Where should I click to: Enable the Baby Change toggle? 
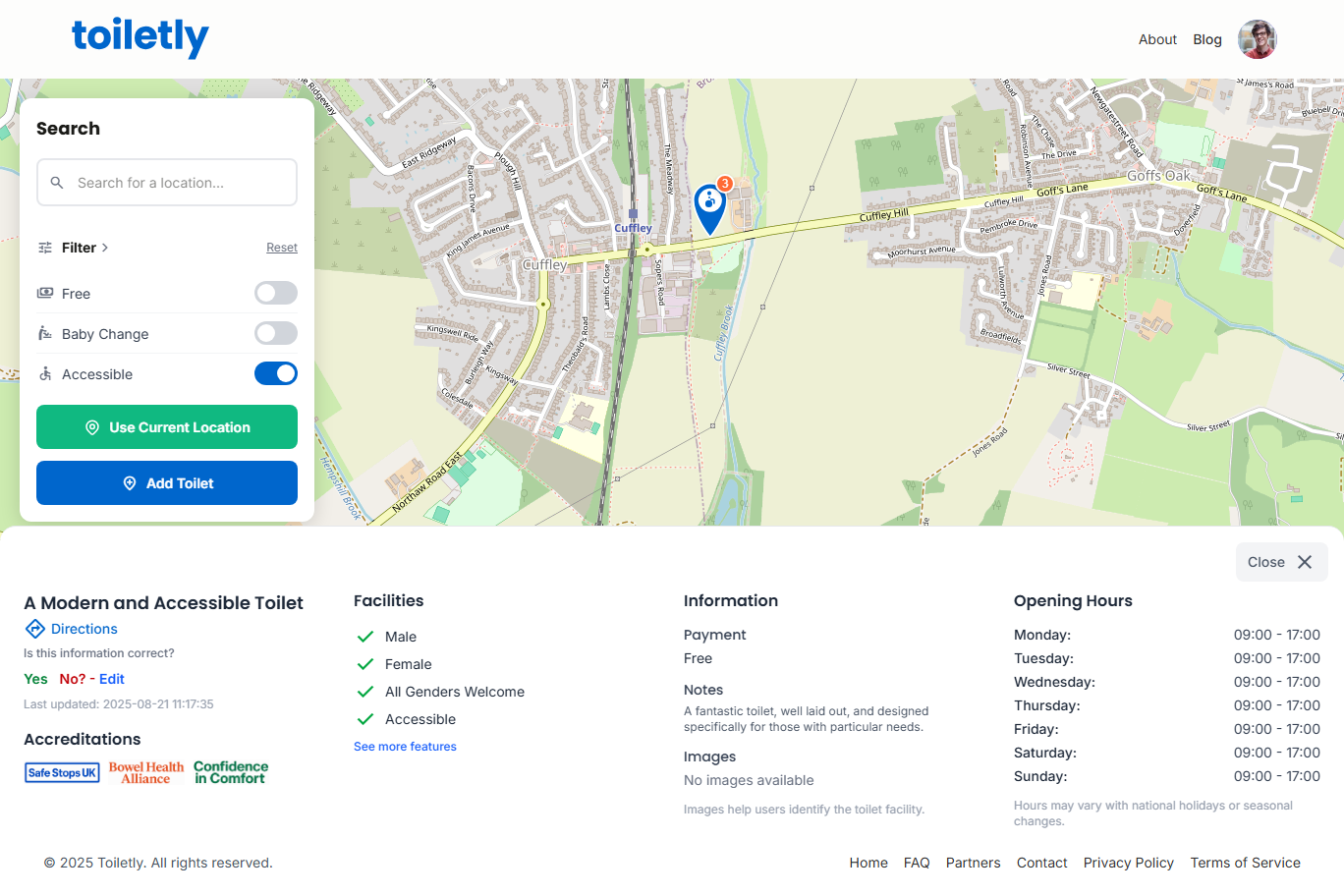(x=276, y=333)
